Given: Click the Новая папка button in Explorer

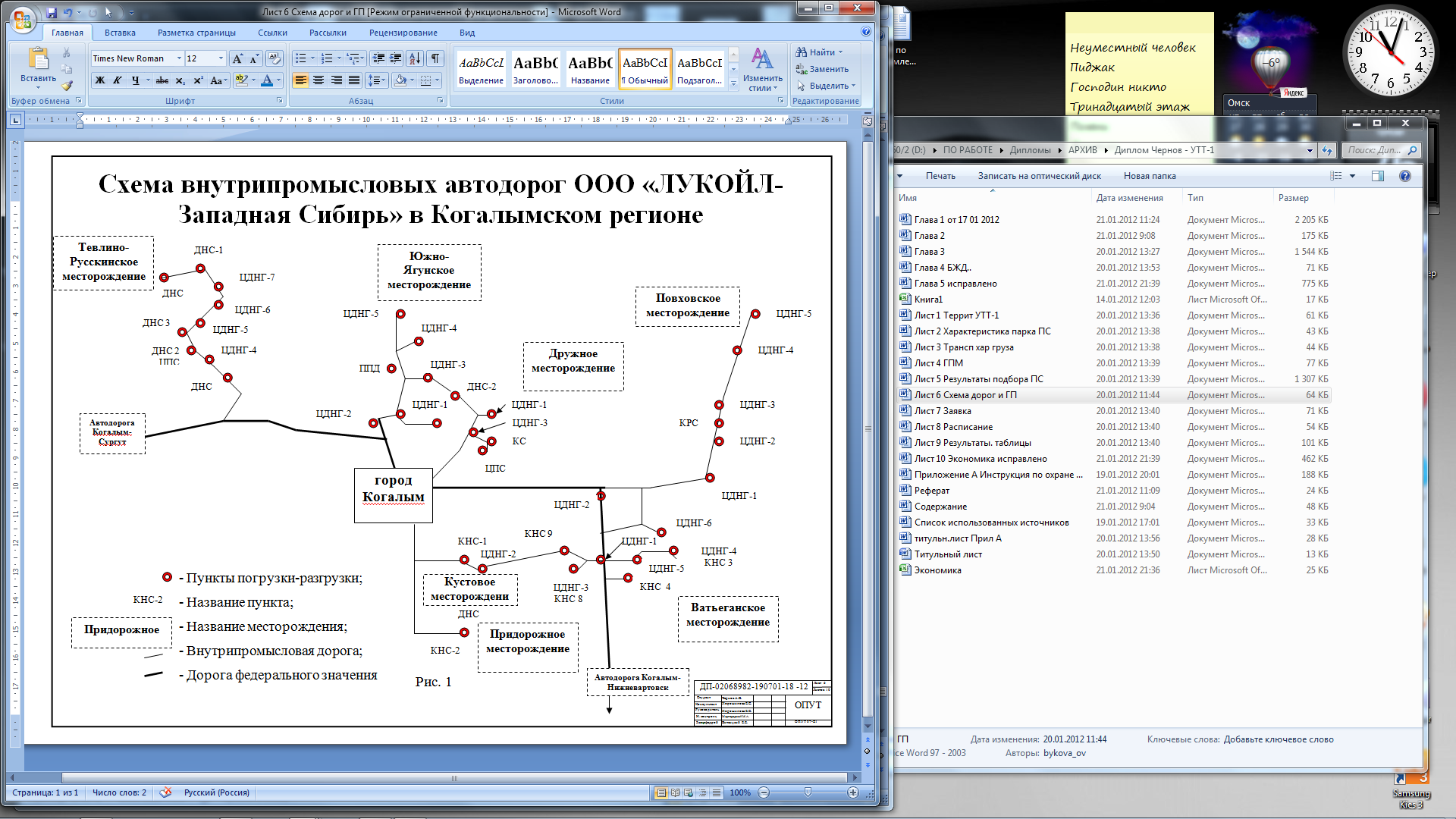Looking at the screenshot, I should coord(1149,176).
